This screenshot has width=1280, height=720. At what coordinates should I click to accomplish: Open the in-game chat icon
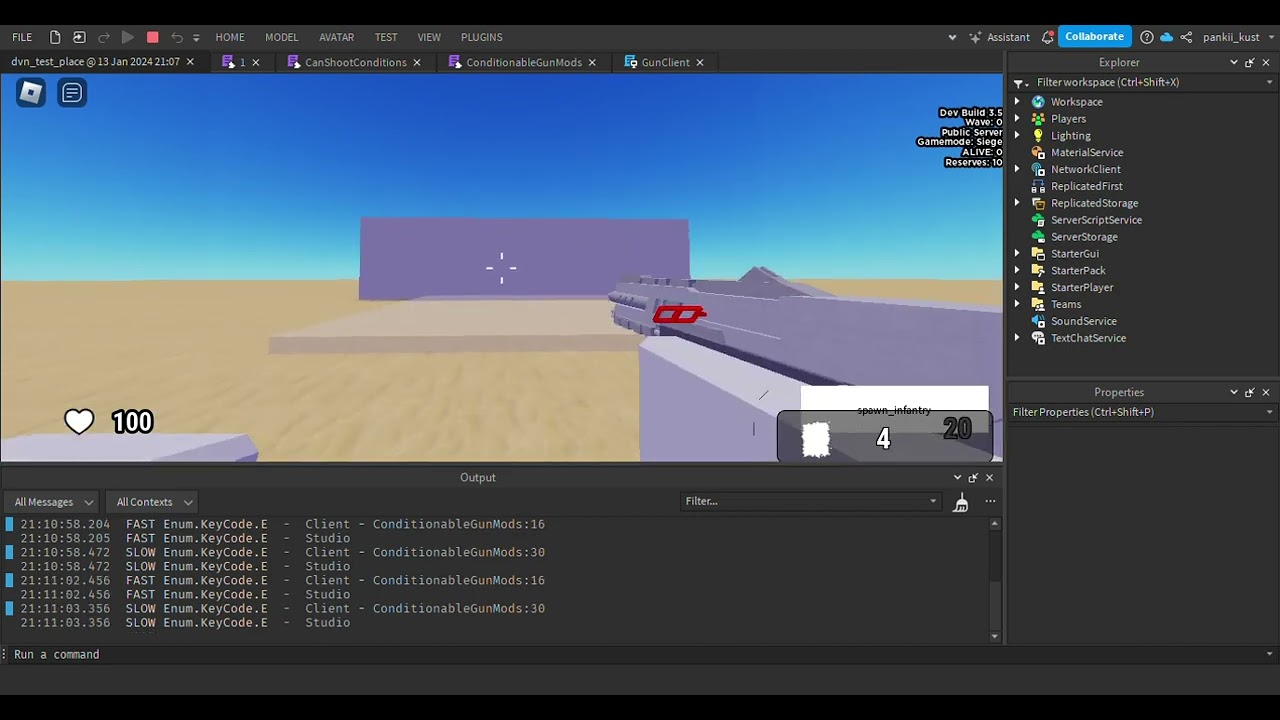pyautogui.click(x=72, y=93)
